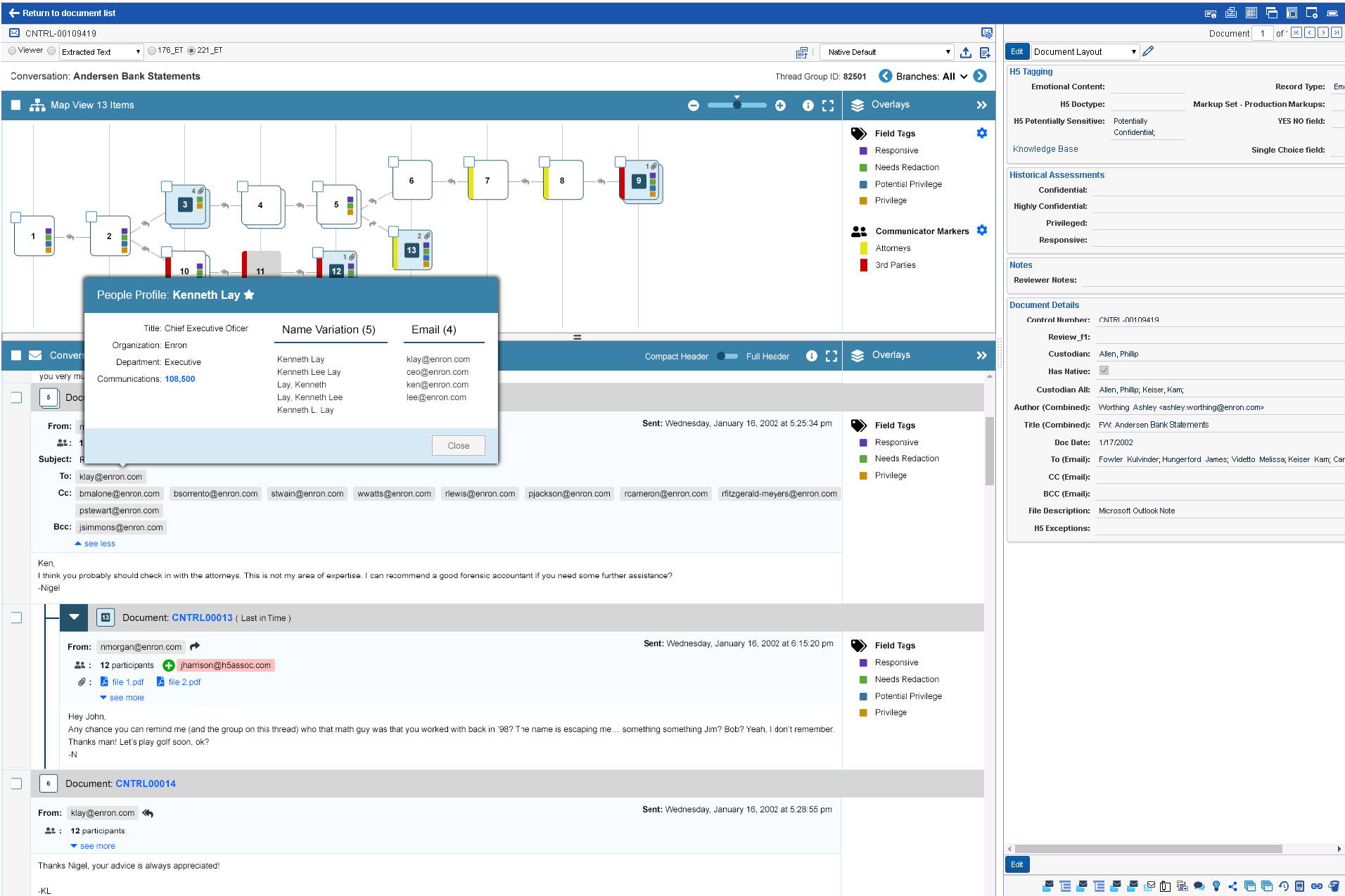Select the Viewer radio button

13,51
